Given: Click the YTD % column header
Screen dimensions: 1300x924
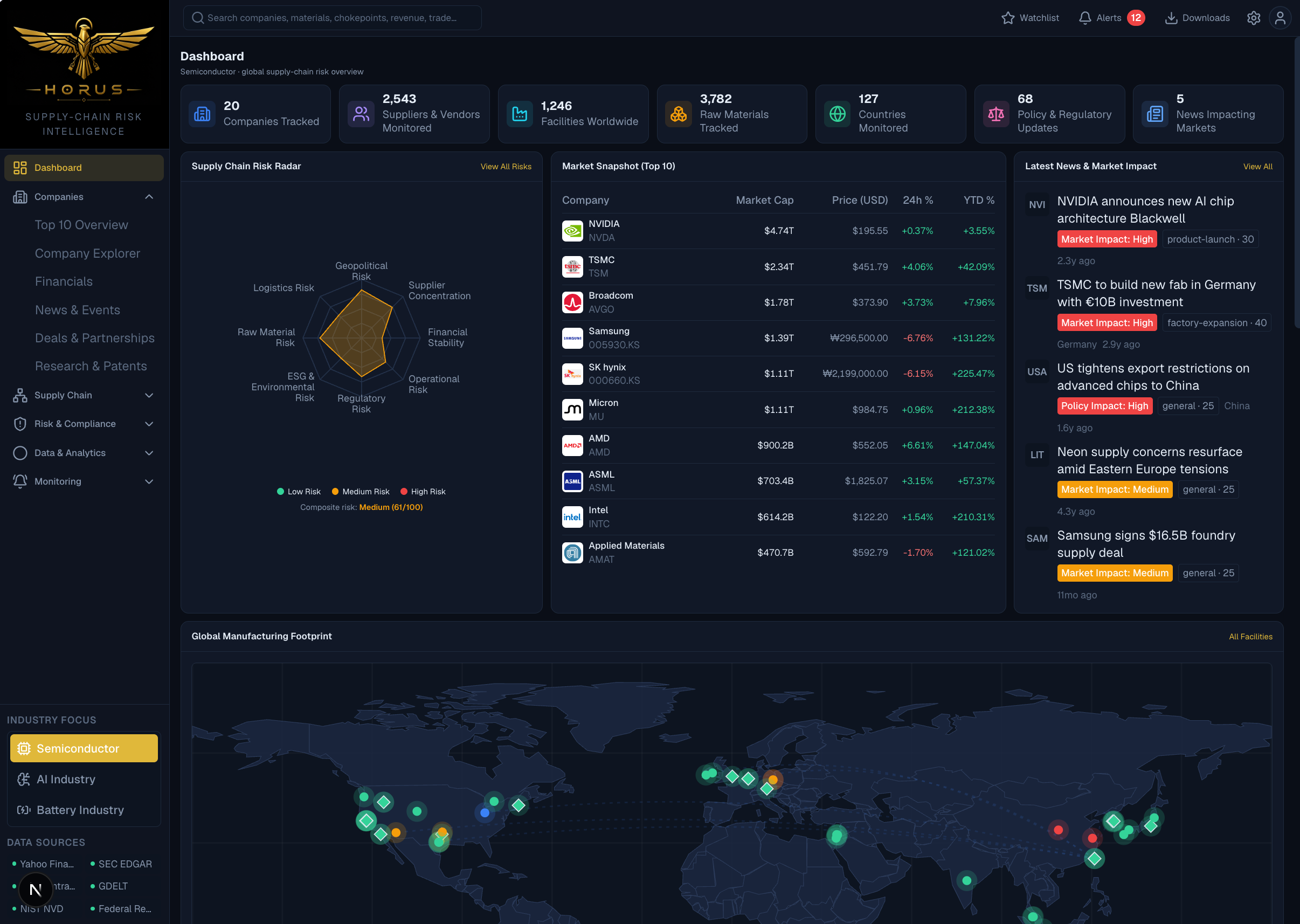Looking at the screenshot, I should [x=979, y=201].
